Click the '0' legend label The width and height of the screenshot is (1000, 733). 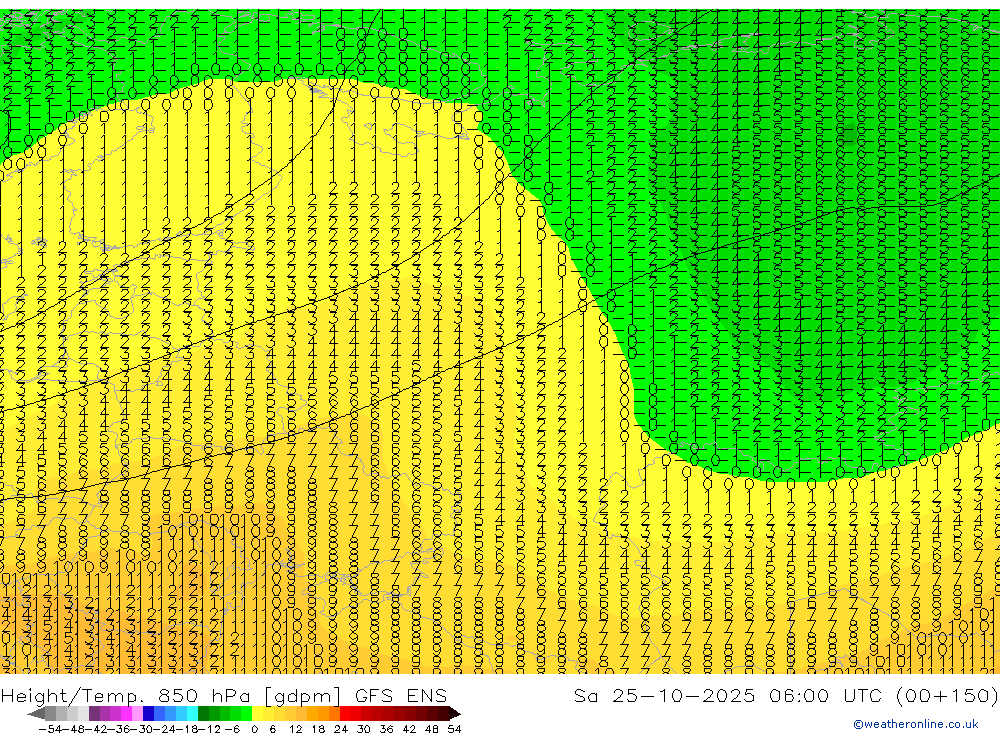coord(254,729)
